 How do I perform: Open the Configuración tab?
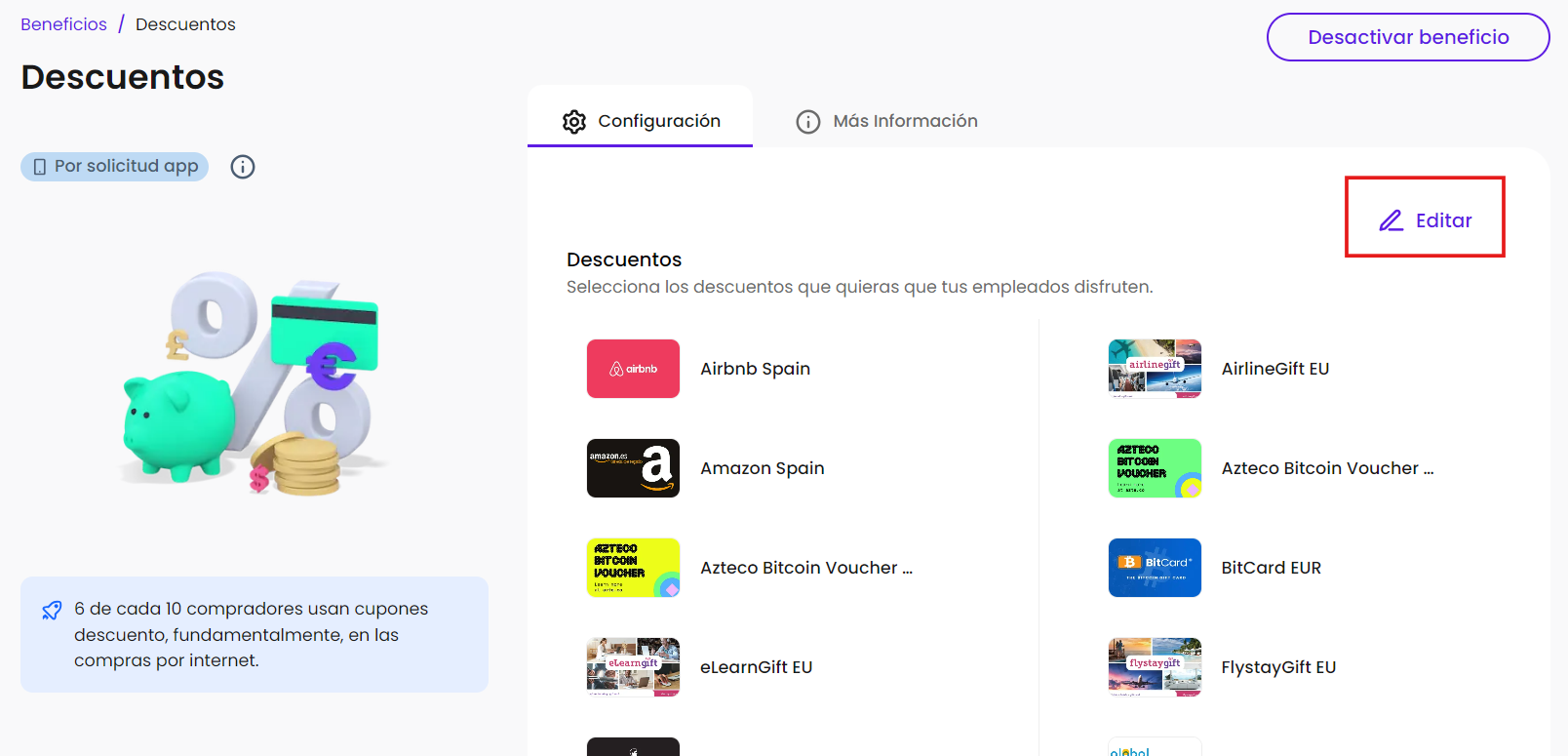(x=641, y=121)
